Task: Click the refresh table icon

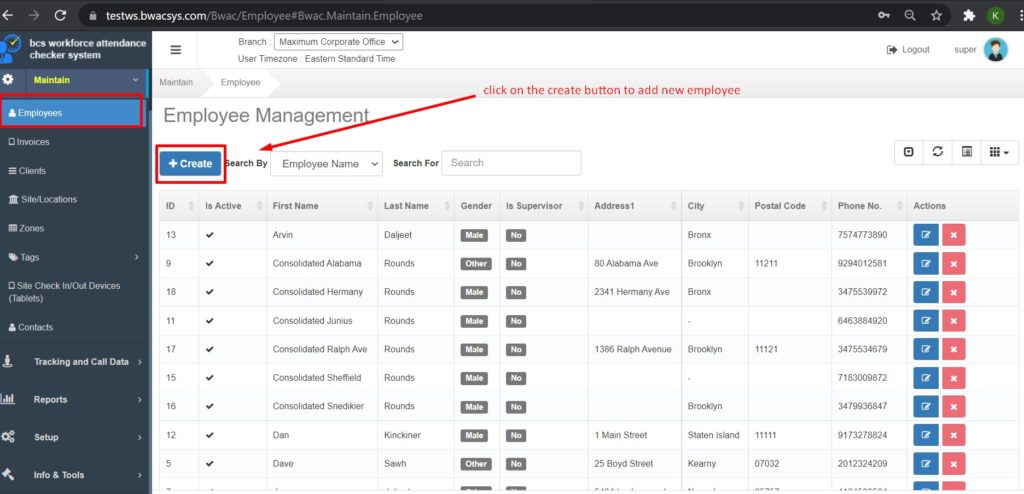Action: pos(937,152)
